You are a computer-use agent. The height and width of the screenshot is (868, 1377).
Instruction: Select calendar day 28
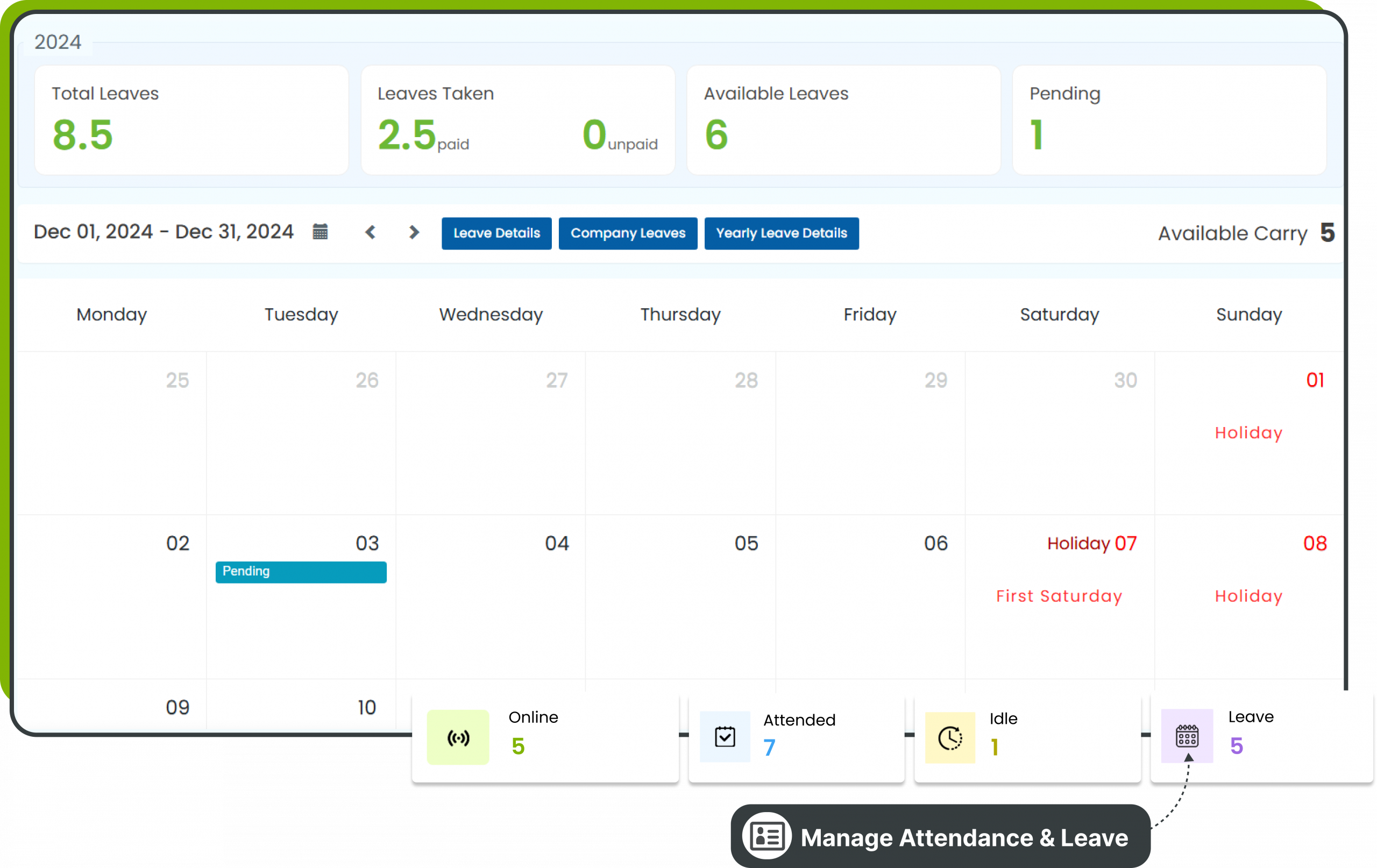[746, 380]
